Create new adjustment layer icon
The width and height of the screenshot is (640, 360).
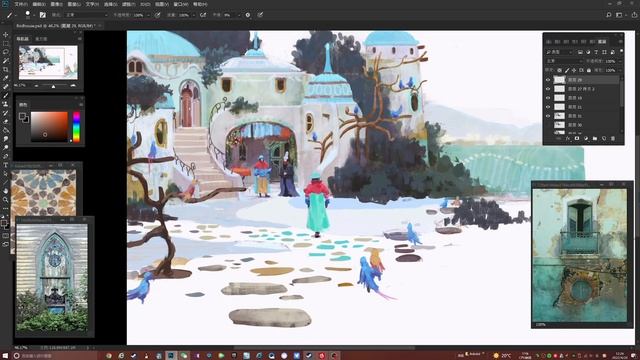[x=586, y=138]
